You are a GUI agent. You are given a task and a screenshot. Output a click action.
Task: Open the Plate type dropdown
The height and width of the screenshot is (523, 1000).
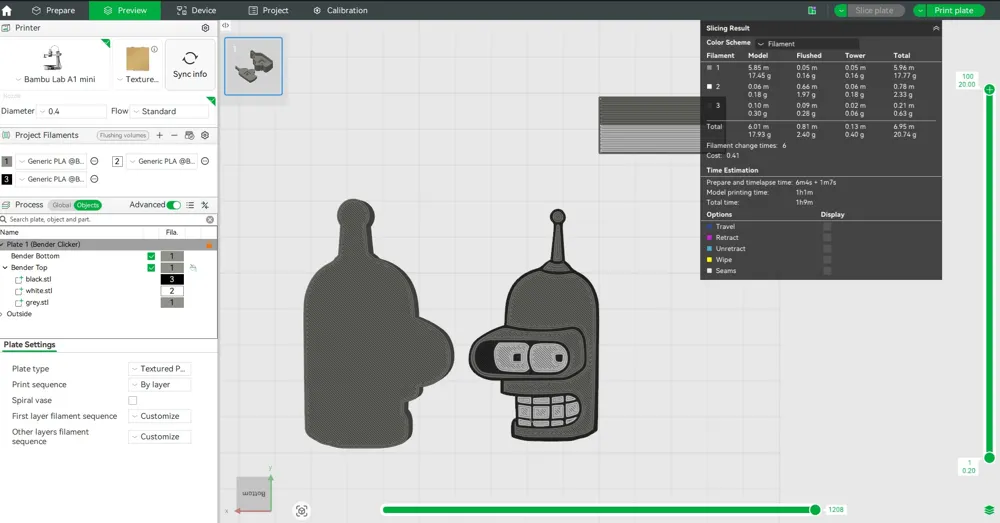coord(159,369)
